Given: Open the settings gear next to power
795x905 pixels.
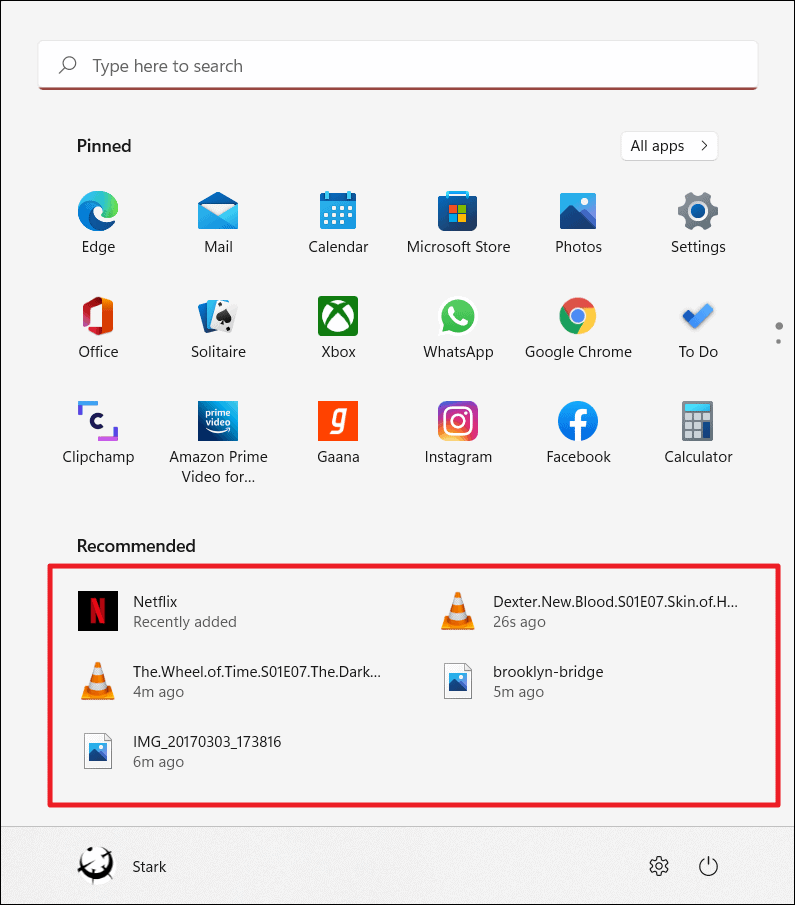Looking at the screenshot, I should [x=659, y=866].
